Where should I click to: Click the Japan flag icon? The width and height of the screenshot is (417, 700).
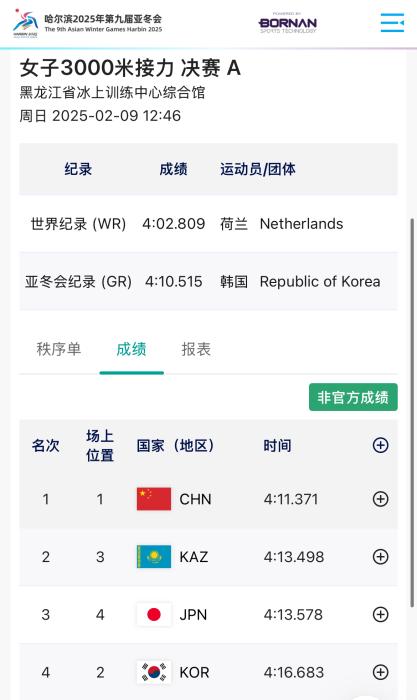[x=154, y=615]
